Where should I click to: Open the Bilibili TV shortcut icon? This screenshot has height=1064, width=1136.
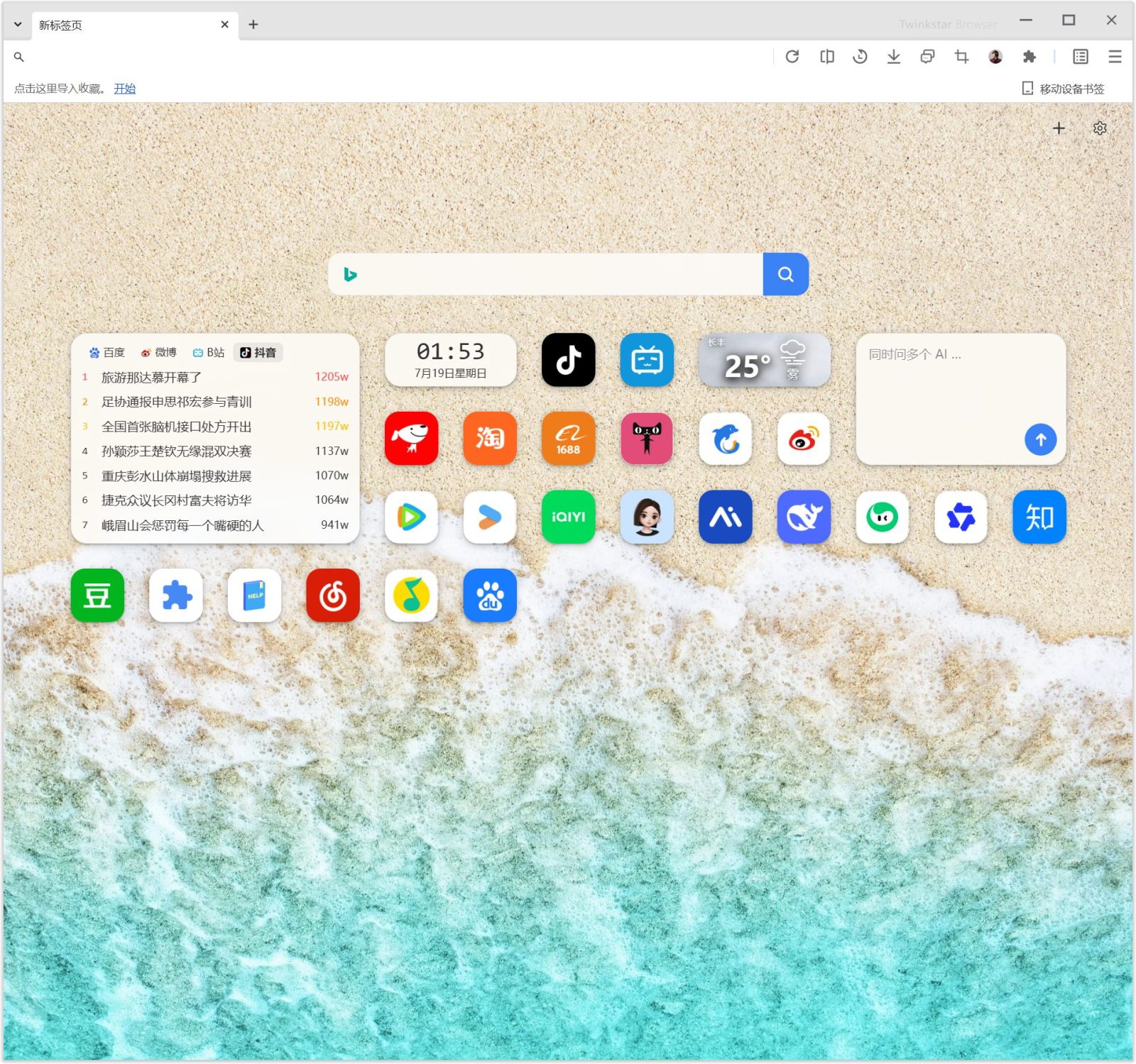click(x=647, y=360)
